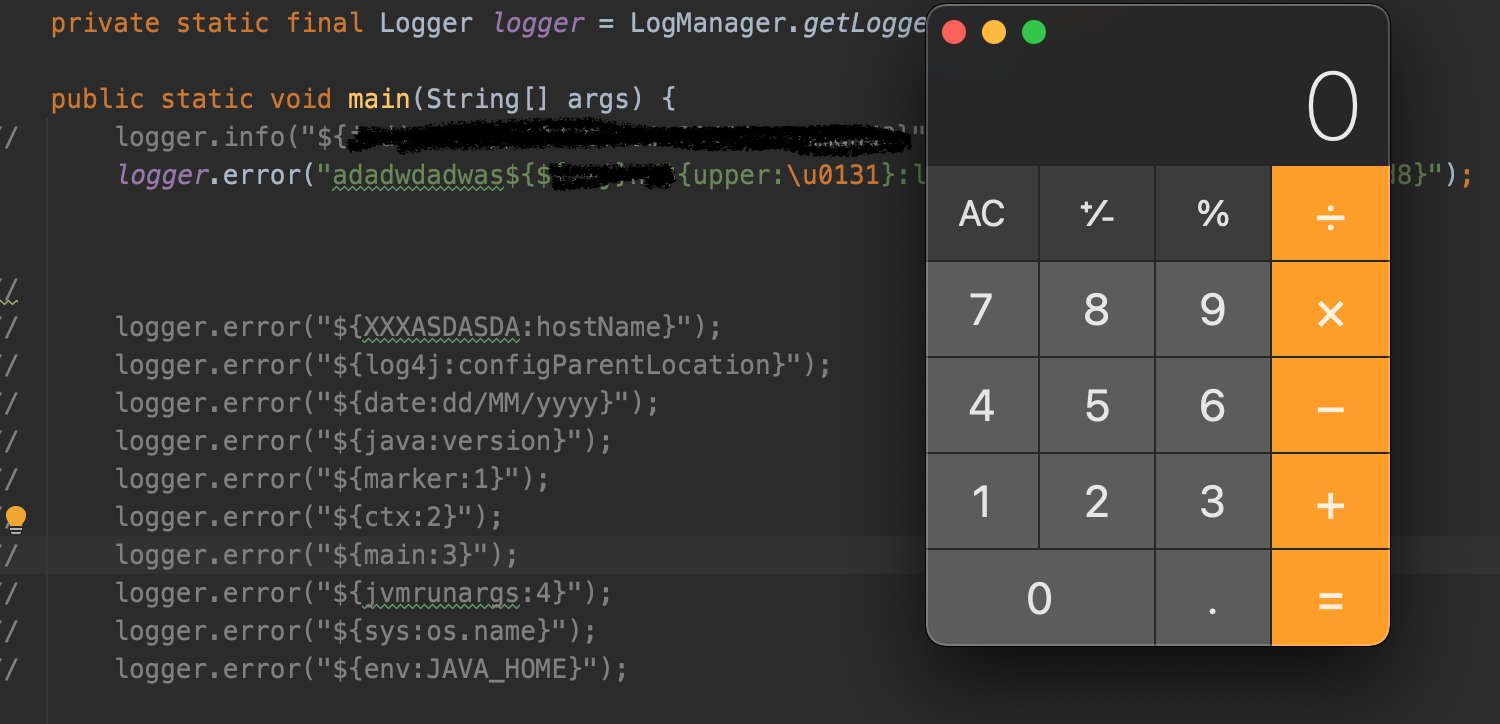Click the plus operator button

(x=1330, y=501)
